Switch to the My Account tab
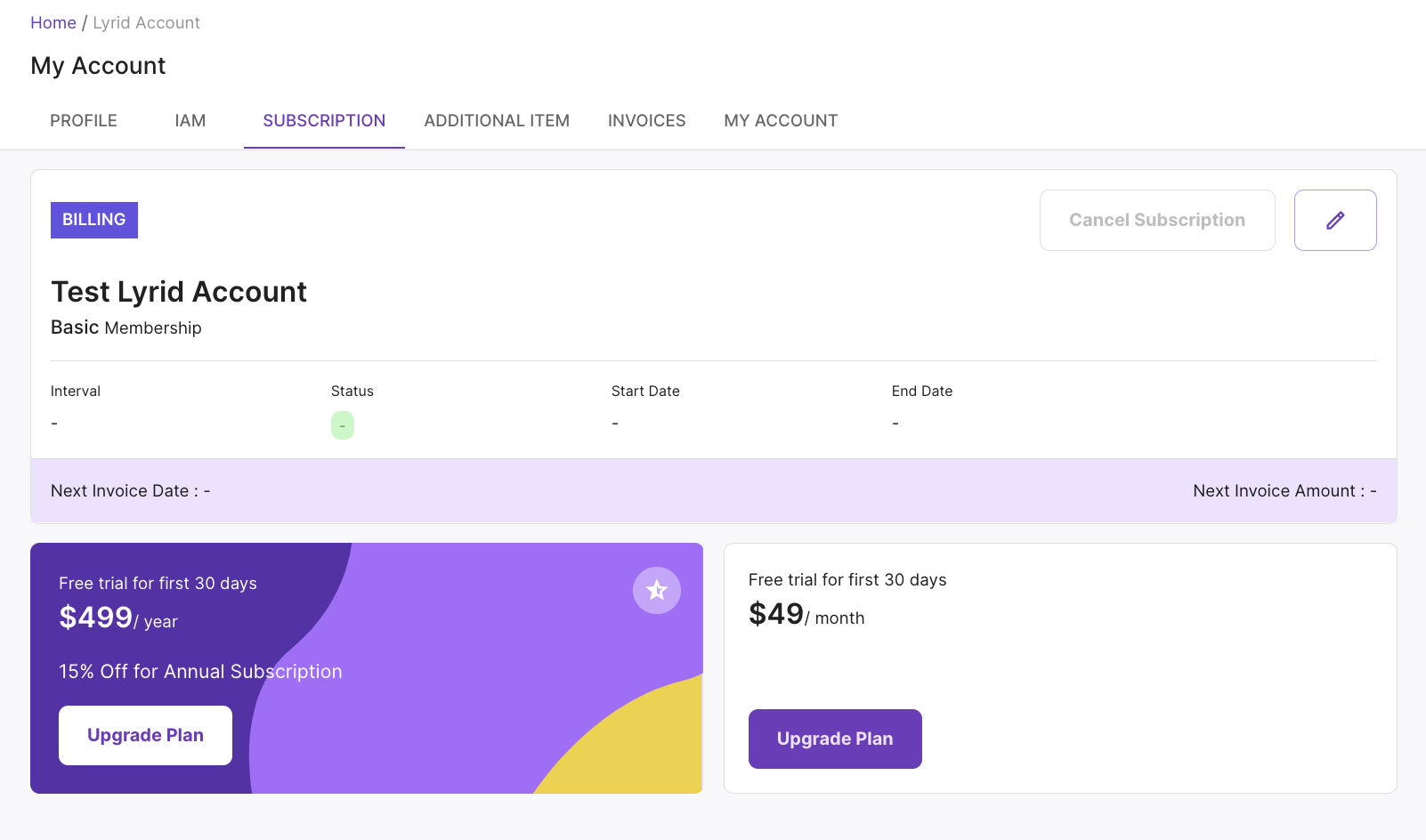 pyautogui.click(x=781, y=121)
